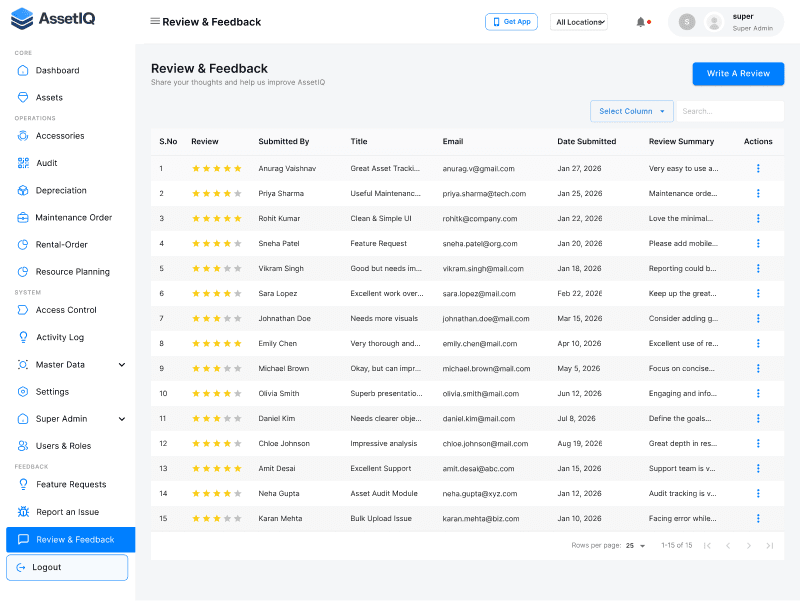Open actions menu for Rohit Kumar
This screenshot has height=601, width=800.
point(758,218)
